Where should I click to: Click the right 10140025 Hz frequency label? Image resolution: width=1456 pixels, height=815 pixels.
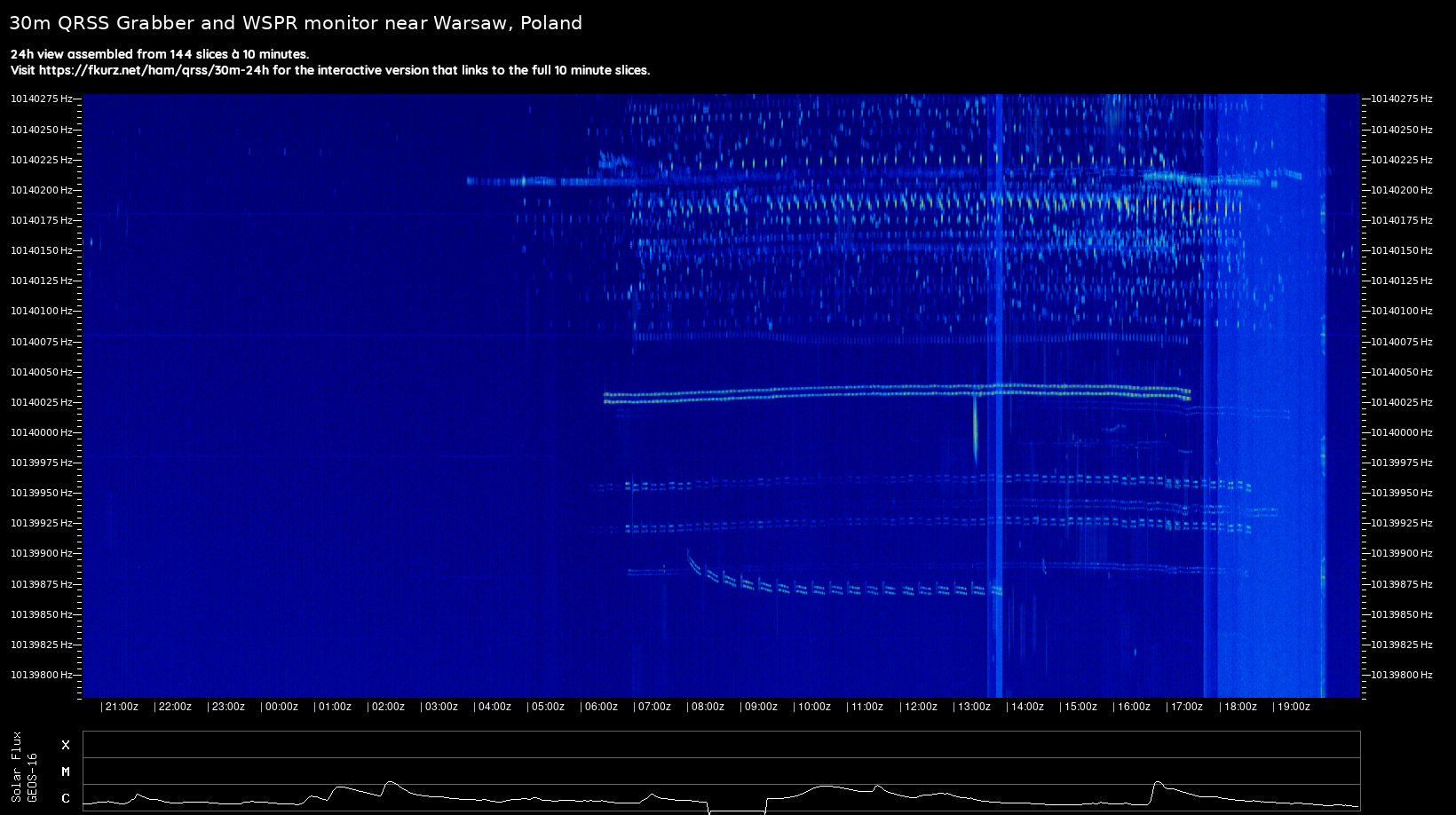point(1402,402)
